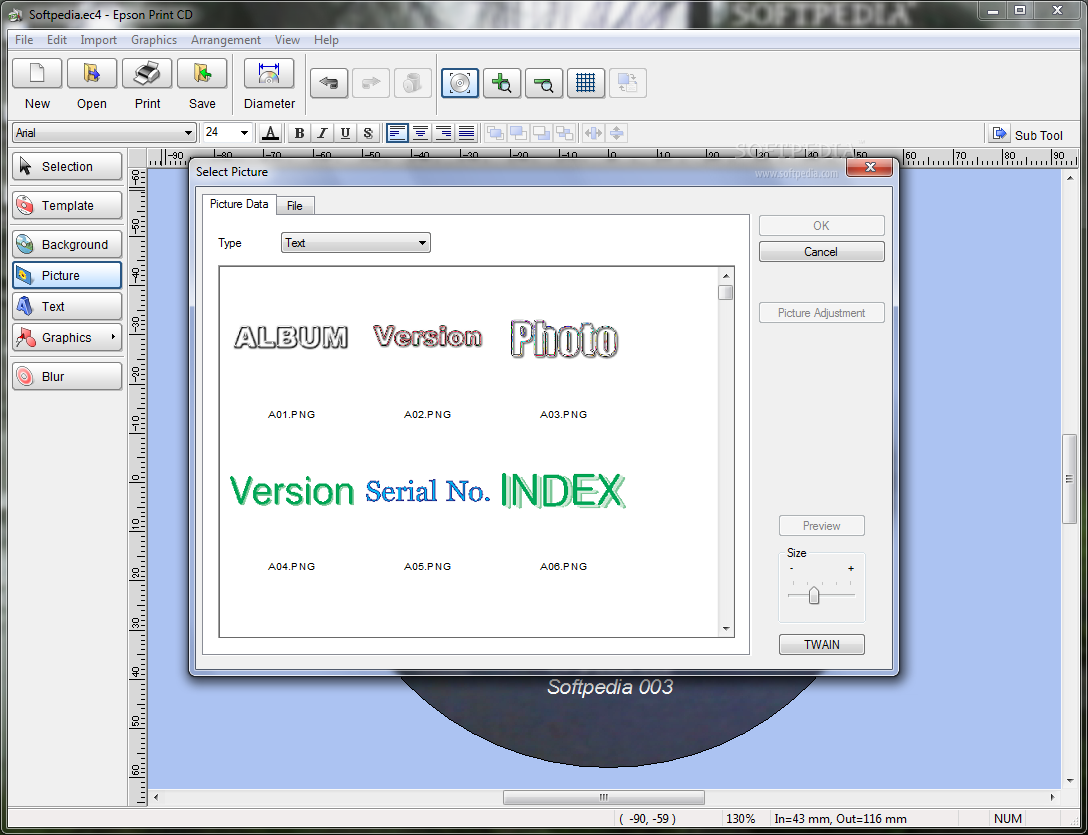Open the Help menu
The image size is (1088, 835).
(x=326, y=40)
